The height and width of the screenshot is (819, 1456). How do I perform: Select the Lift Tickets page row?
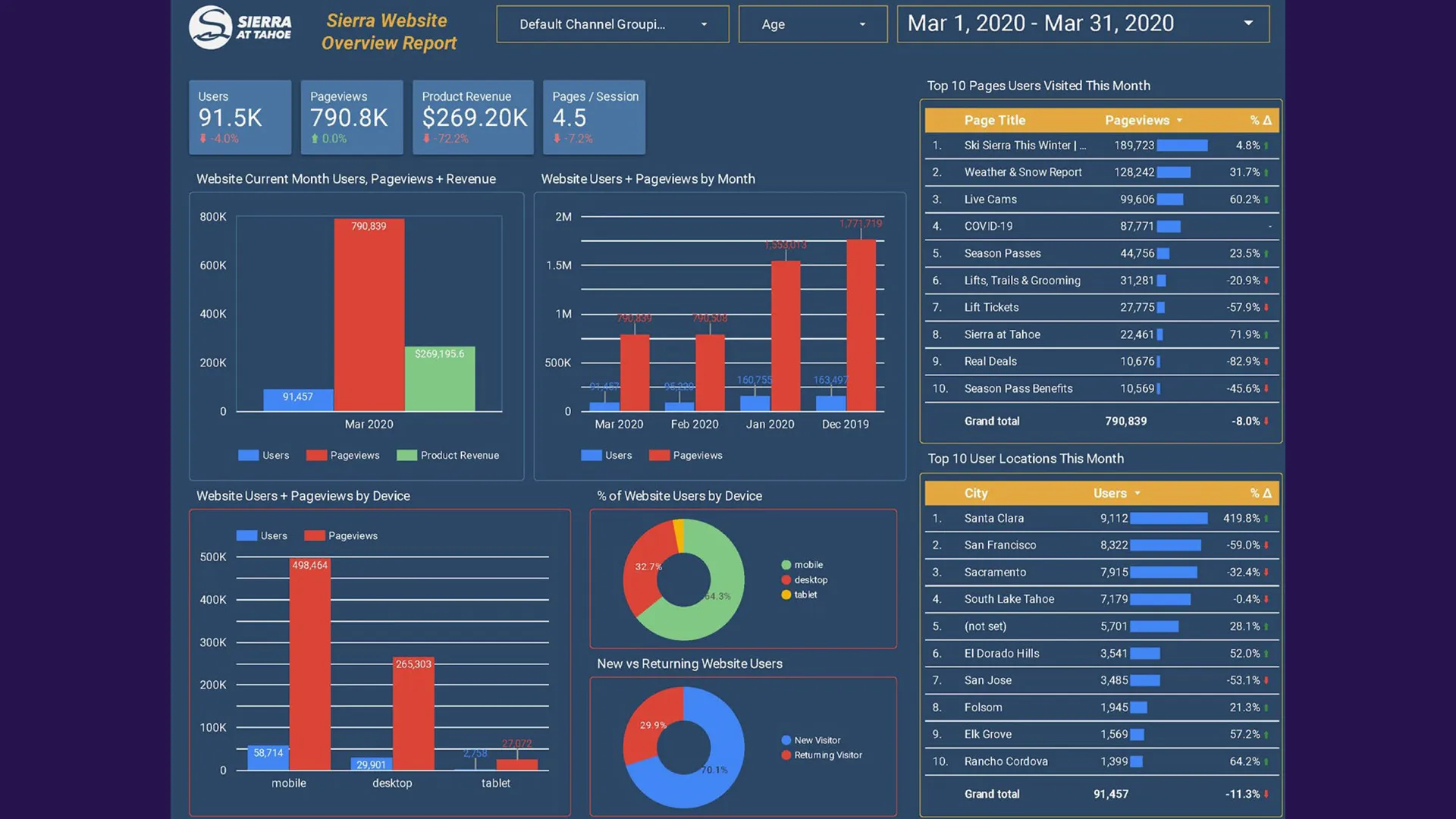point(1101,308)
